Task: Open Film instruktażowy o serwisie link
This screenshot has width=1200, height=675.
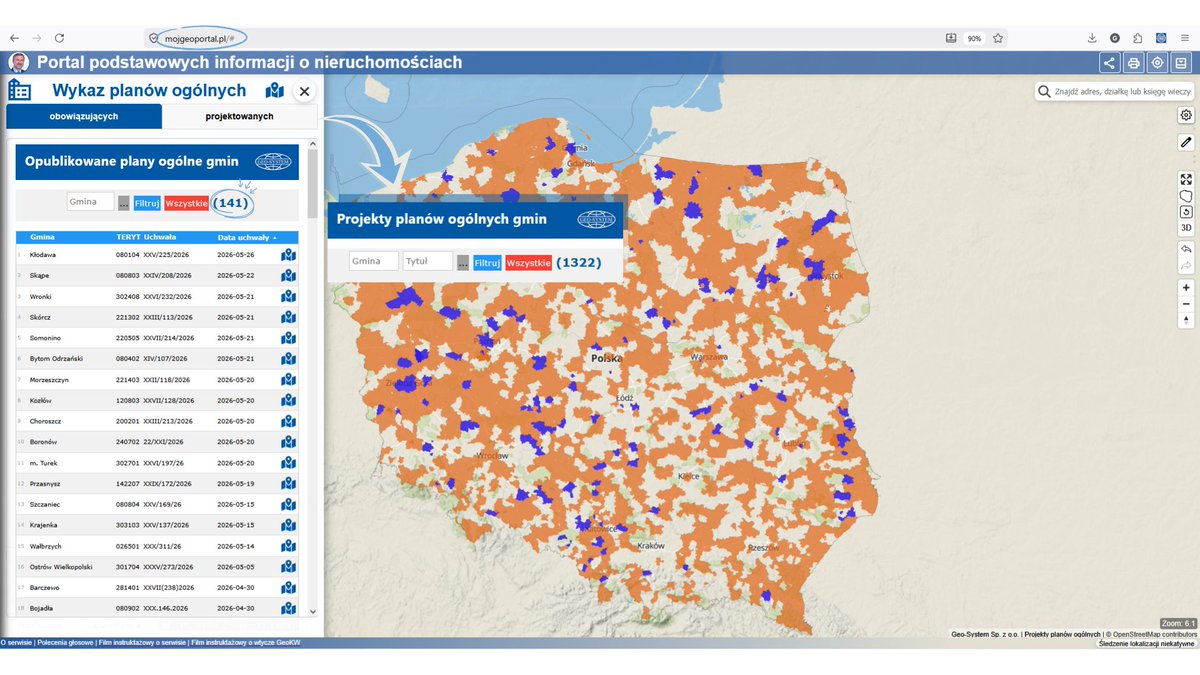Action: pos(143,643)
